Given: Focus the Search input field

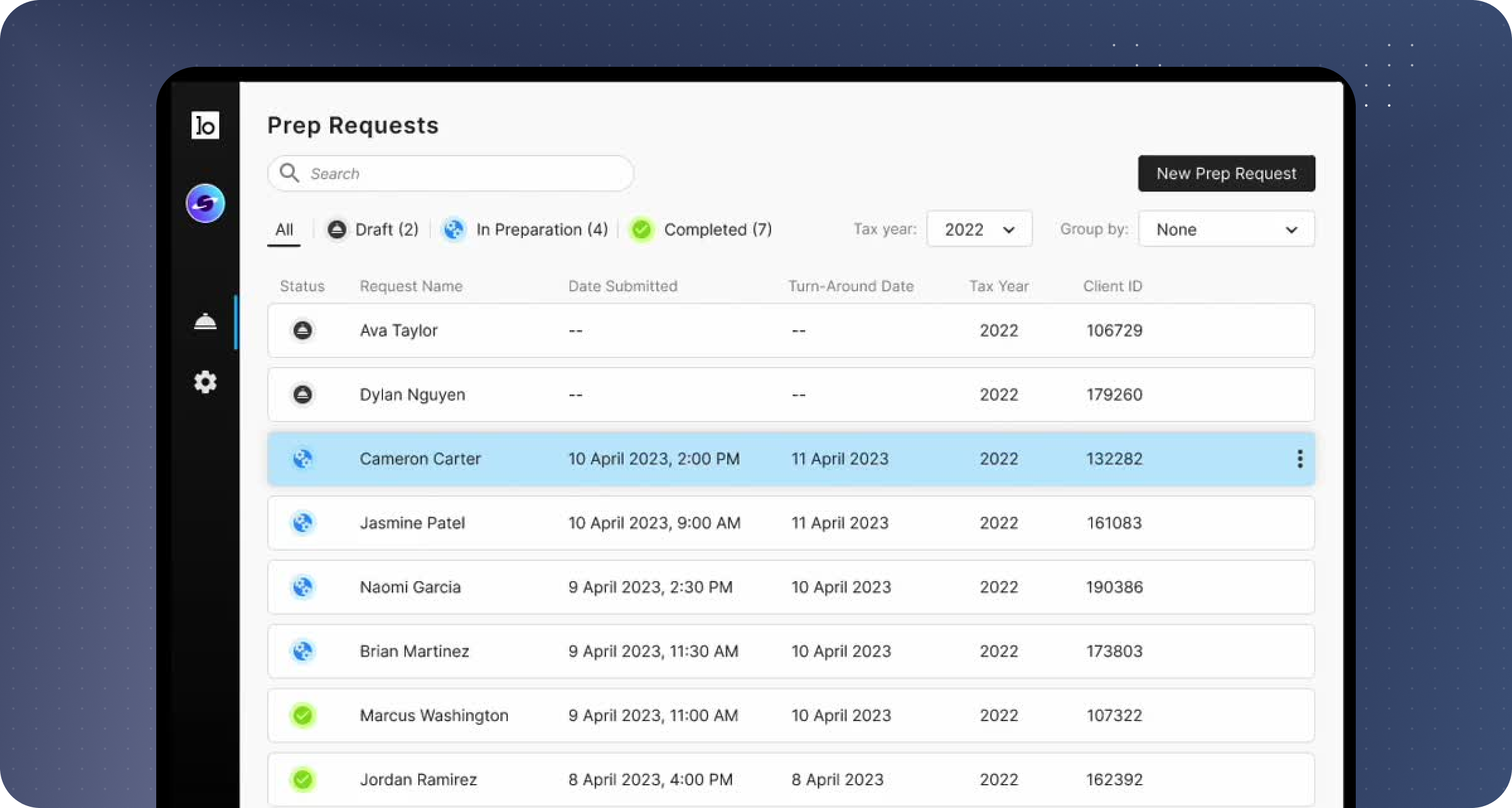Looking at the screenshot, I should [466, 173].
